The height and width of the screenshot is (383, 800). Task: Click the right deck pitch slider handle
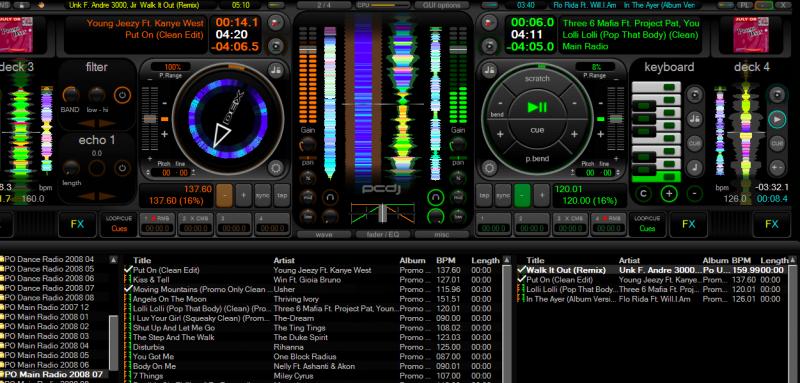coord(616,119)
